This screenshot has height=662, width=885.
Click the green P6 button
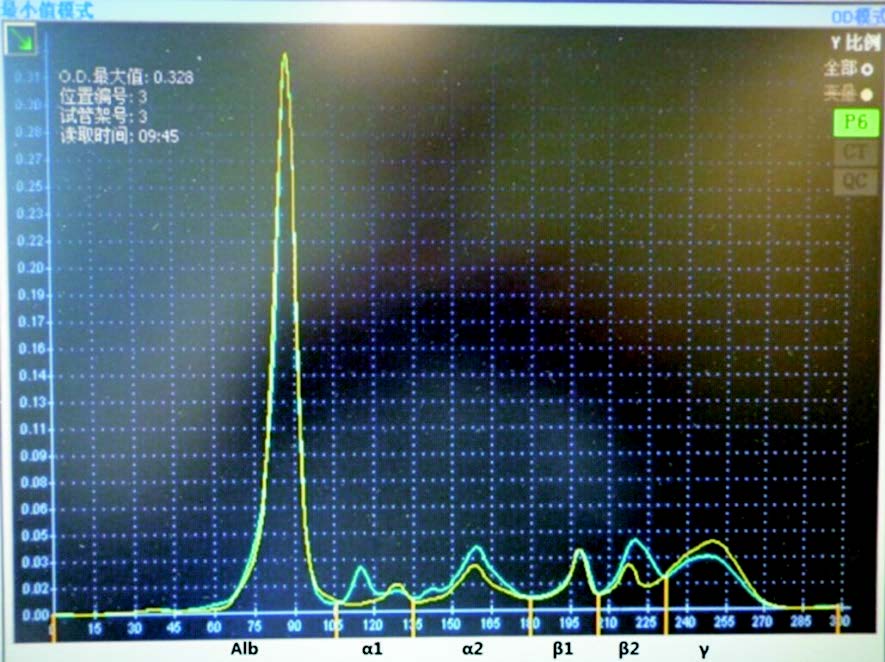click(856, 122)
